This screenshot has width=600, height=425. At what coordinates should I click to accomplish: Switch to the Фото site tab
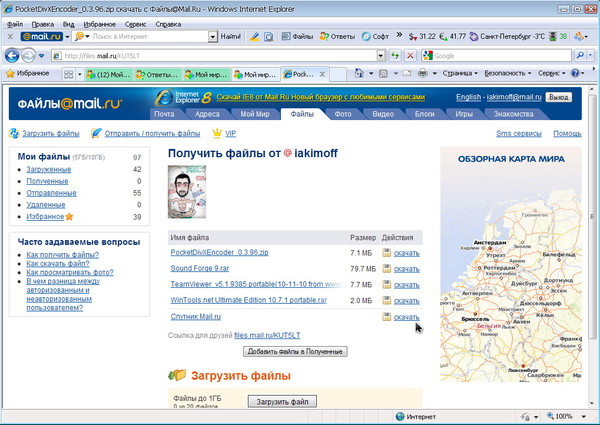pyautogui.click(x=343, y=114)
